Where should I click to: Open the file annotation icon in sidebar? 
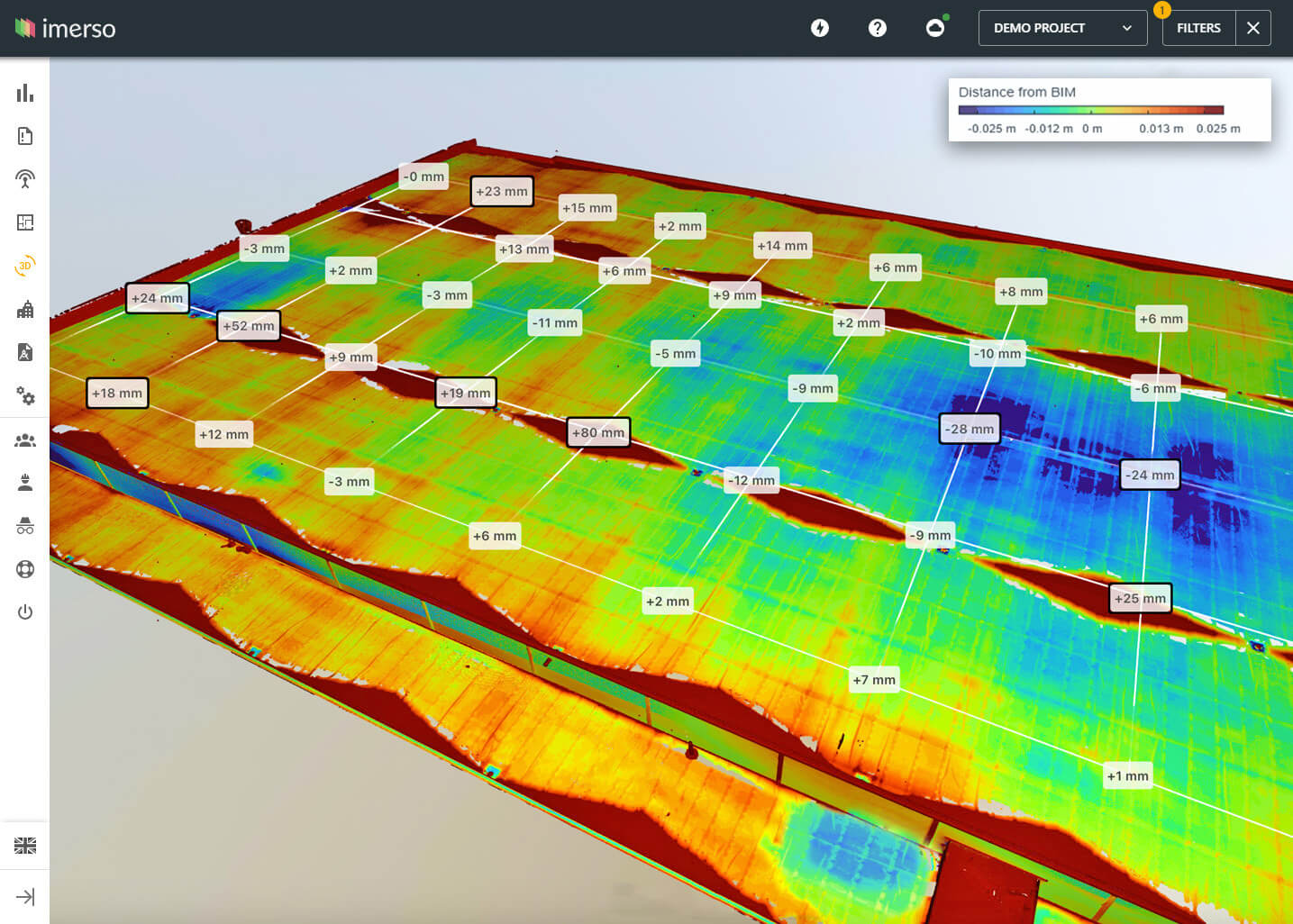point(24,352)
